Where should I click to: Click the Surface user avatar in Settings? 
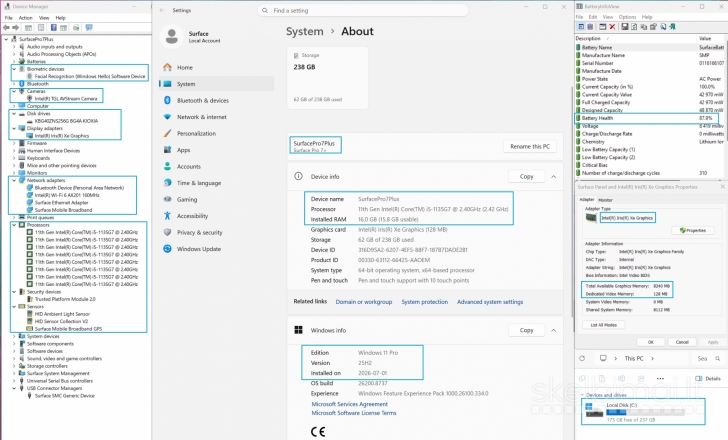point(172,37)
